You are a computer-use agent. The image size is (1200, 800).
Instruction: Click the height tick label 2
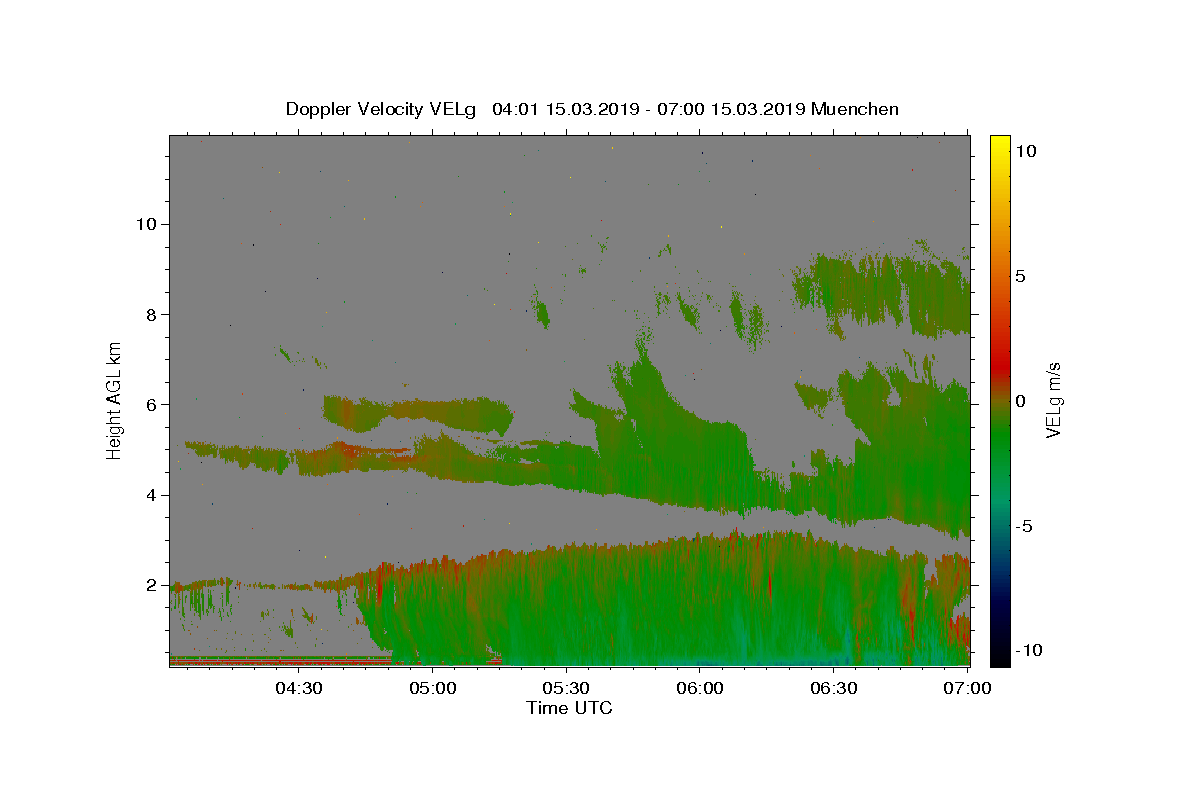(x=152, y=585)
